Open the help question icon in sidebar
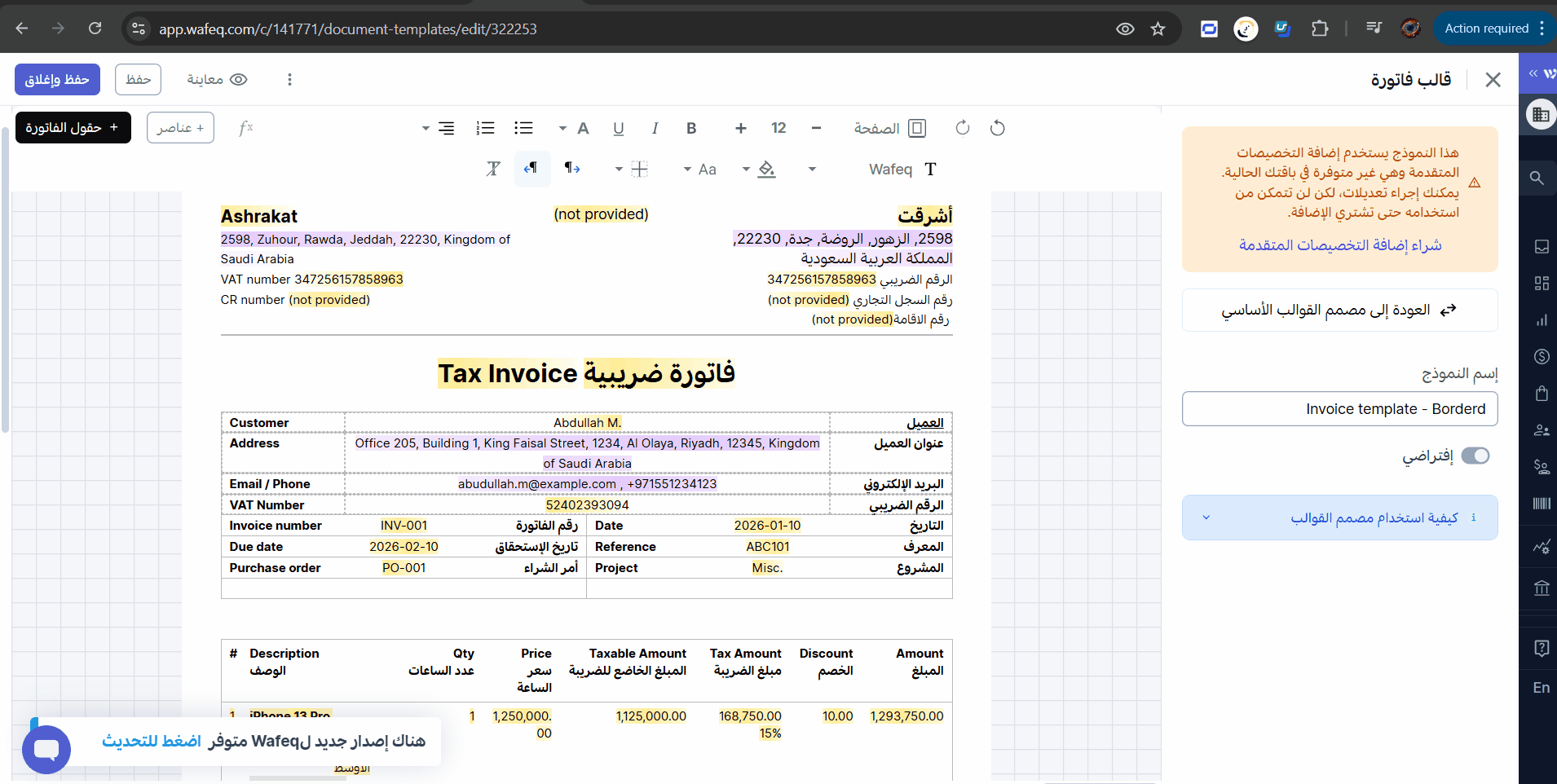This screenshot has height=784, width=1557. [1542, 648]
